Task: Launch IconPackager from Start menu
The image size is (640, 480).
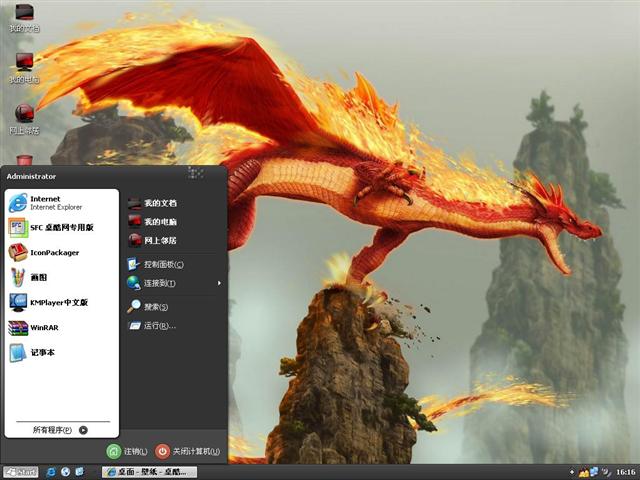Action: (x=62, y=253)
